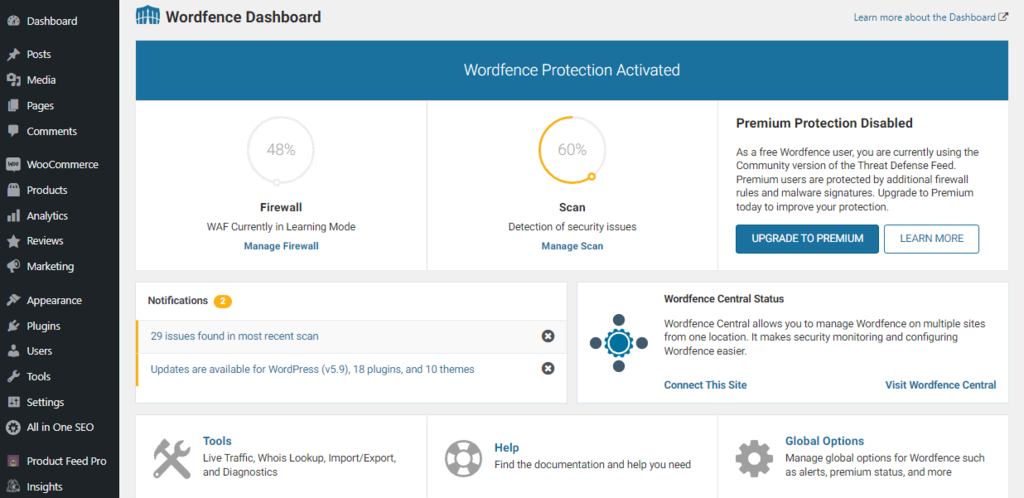Click the Wordfence Central status icon
The image size is (1024, 498).
tap(618, 342)
